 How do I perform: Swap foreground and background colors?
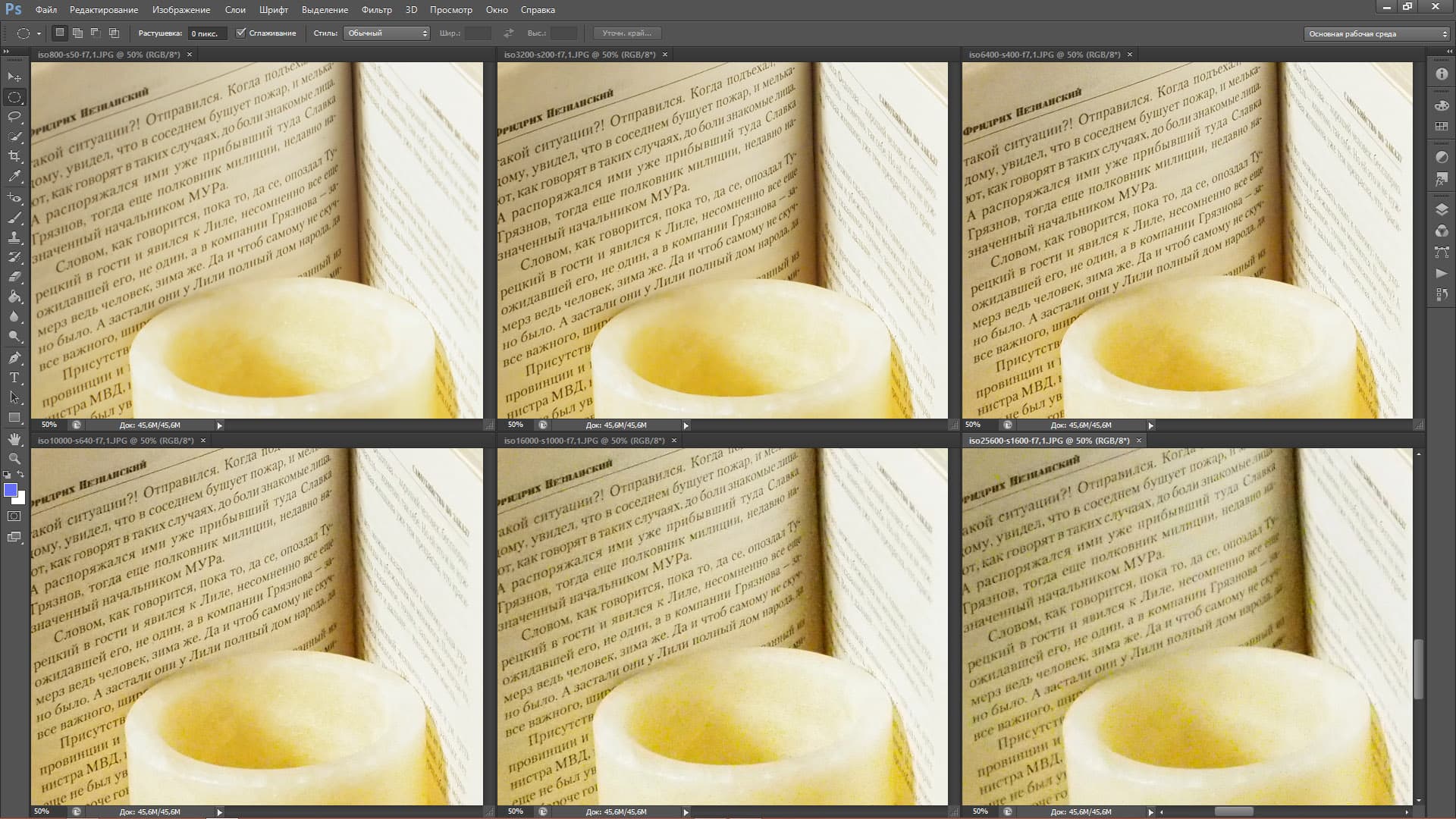[x=20, y=475]
